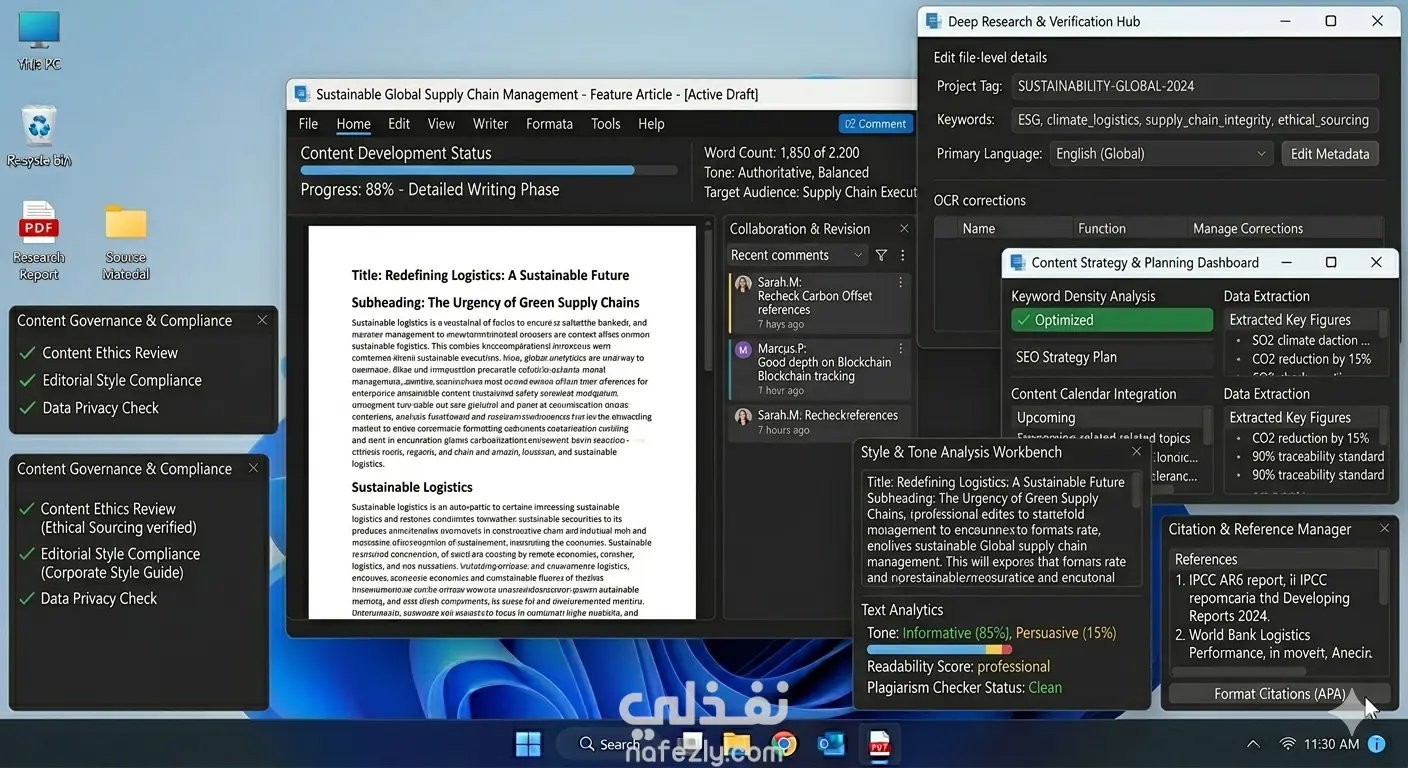The height and width of the screenshot is (768, 1408).
Task: Open more options on Marcus.P's Blockchain comment
Action: coord(900,349)
